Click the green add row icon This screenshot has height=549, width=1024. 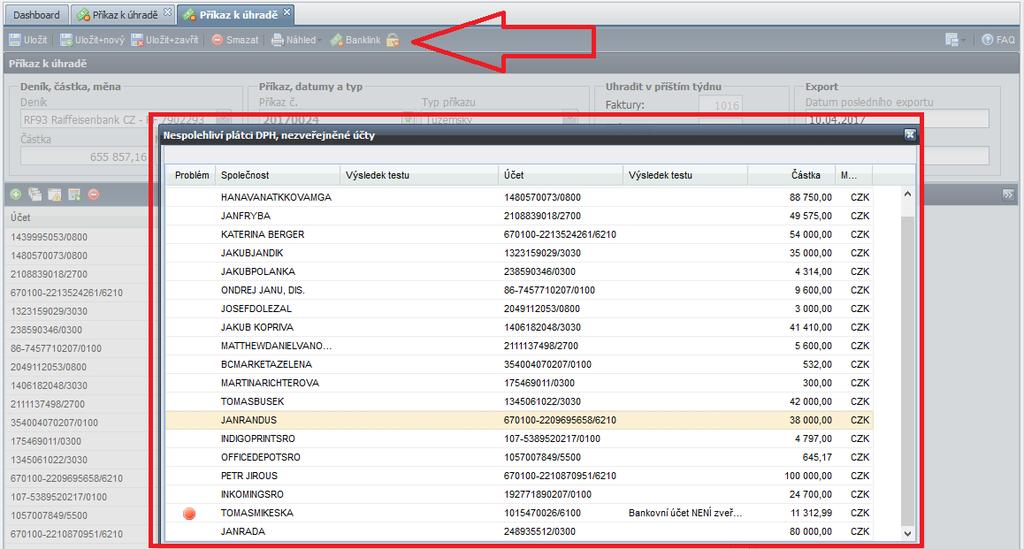click(x=16, y=195)
